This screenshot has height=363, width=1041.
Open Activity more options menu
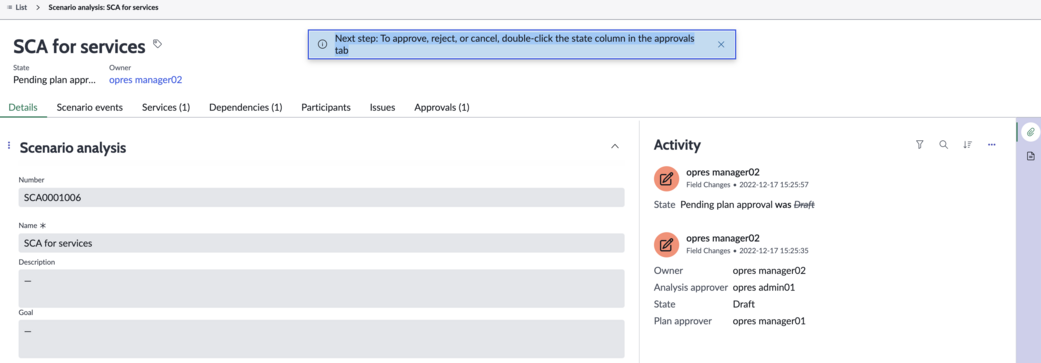click(992, 145)
